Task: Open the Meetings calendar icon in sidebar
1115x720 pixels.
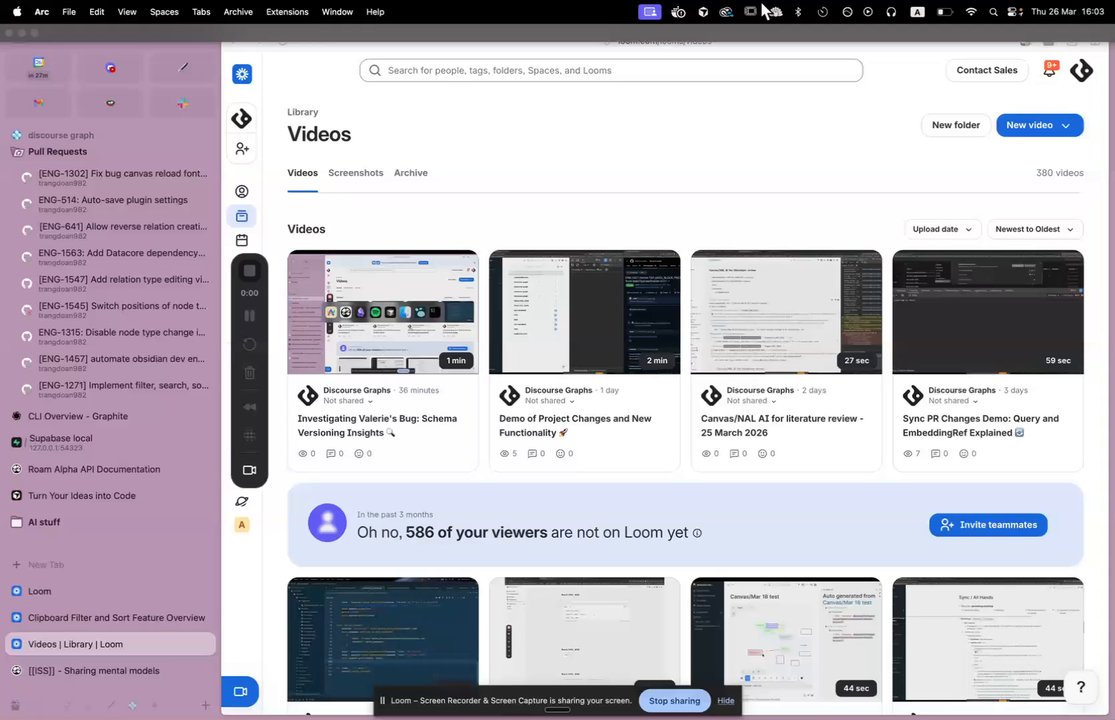Action: pyautogui.click(x=242, y=240)
